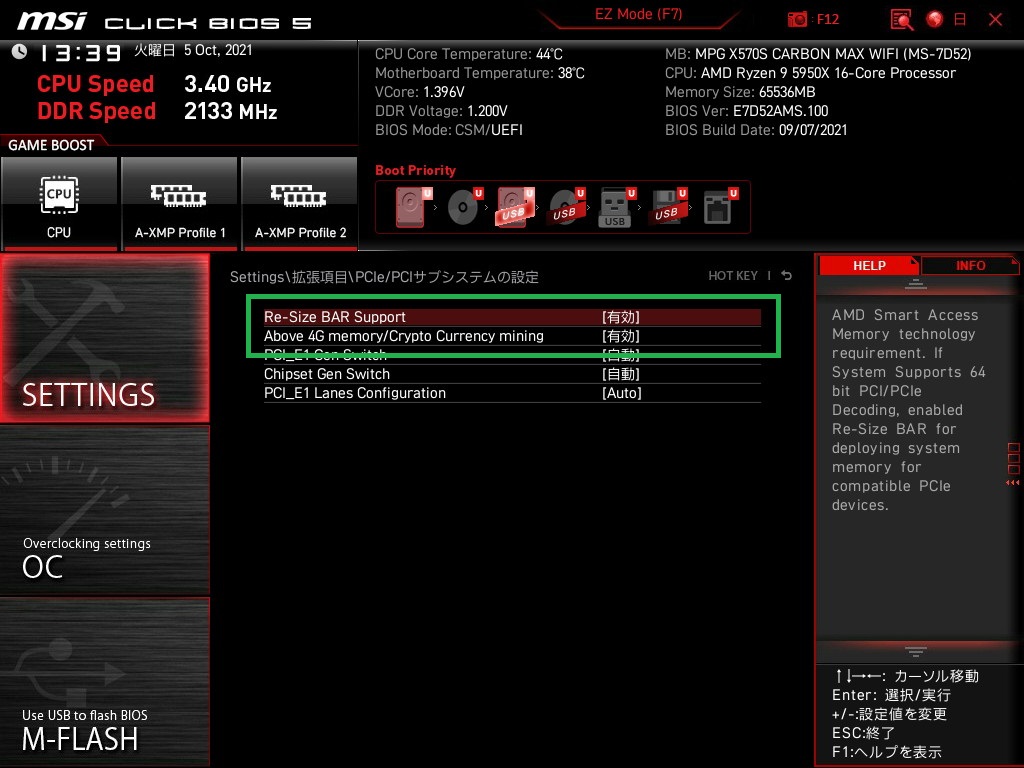Click the Memory Size 65536MB text
This screenshot has height=768, width=1024.
coord(740,92)
